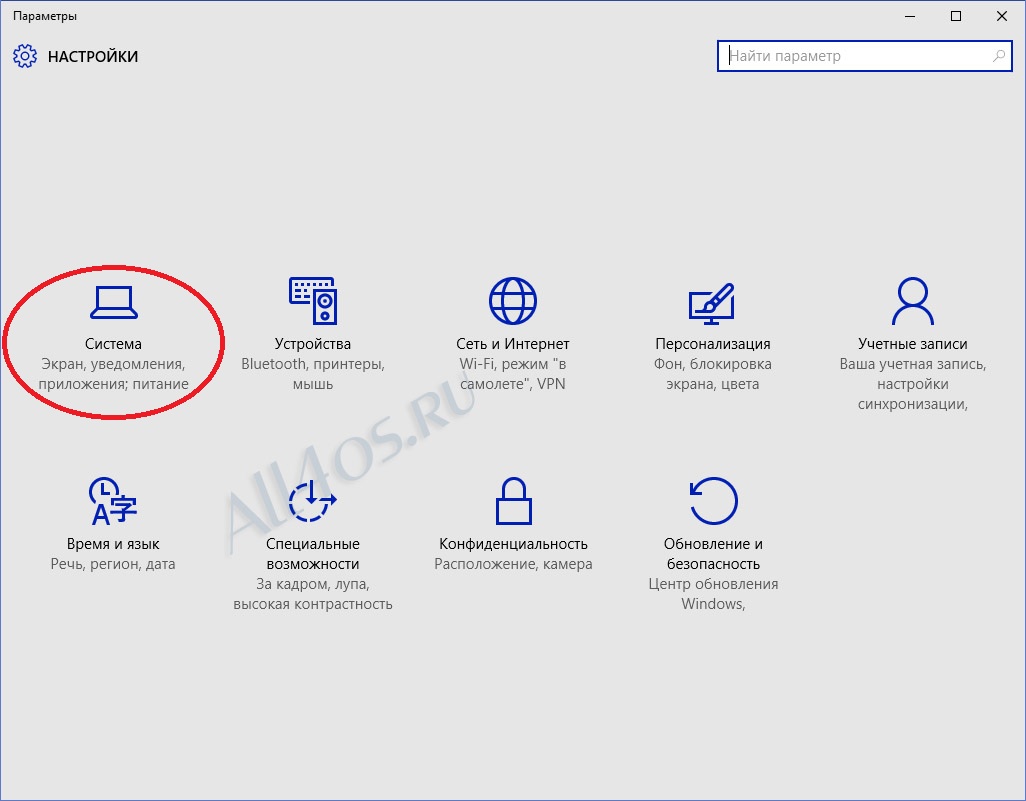
Task: Open the Специальные возможности dashed-circle icon
Action: coord(313,501)
